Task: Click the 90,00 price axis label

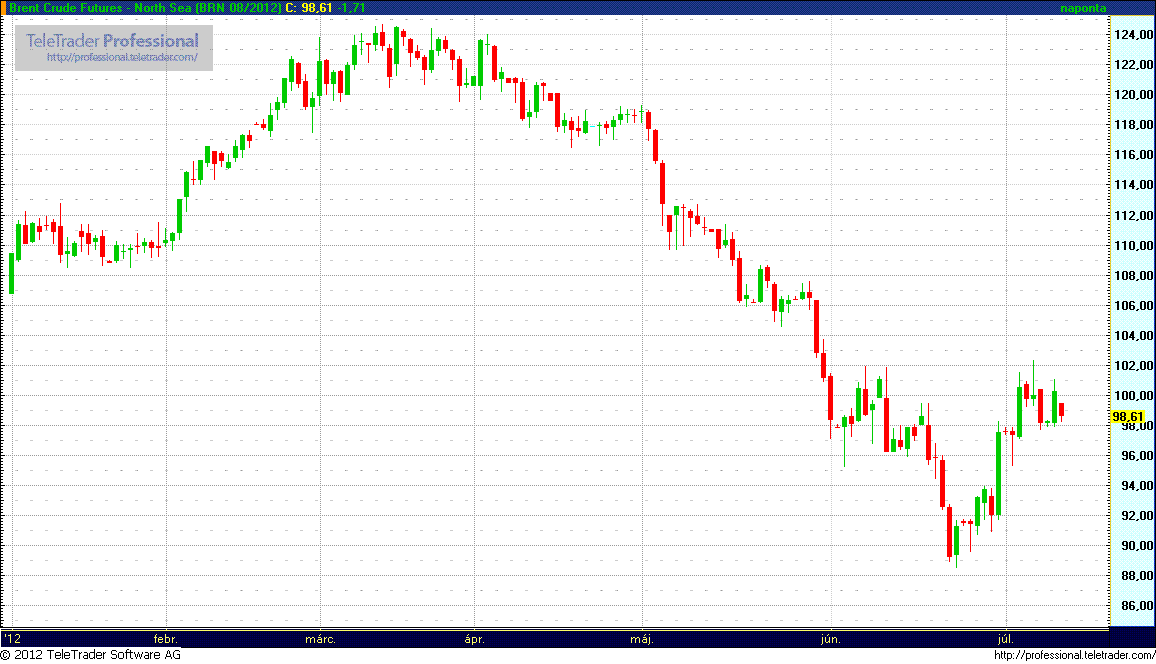Action: (x=1137, y=546)
